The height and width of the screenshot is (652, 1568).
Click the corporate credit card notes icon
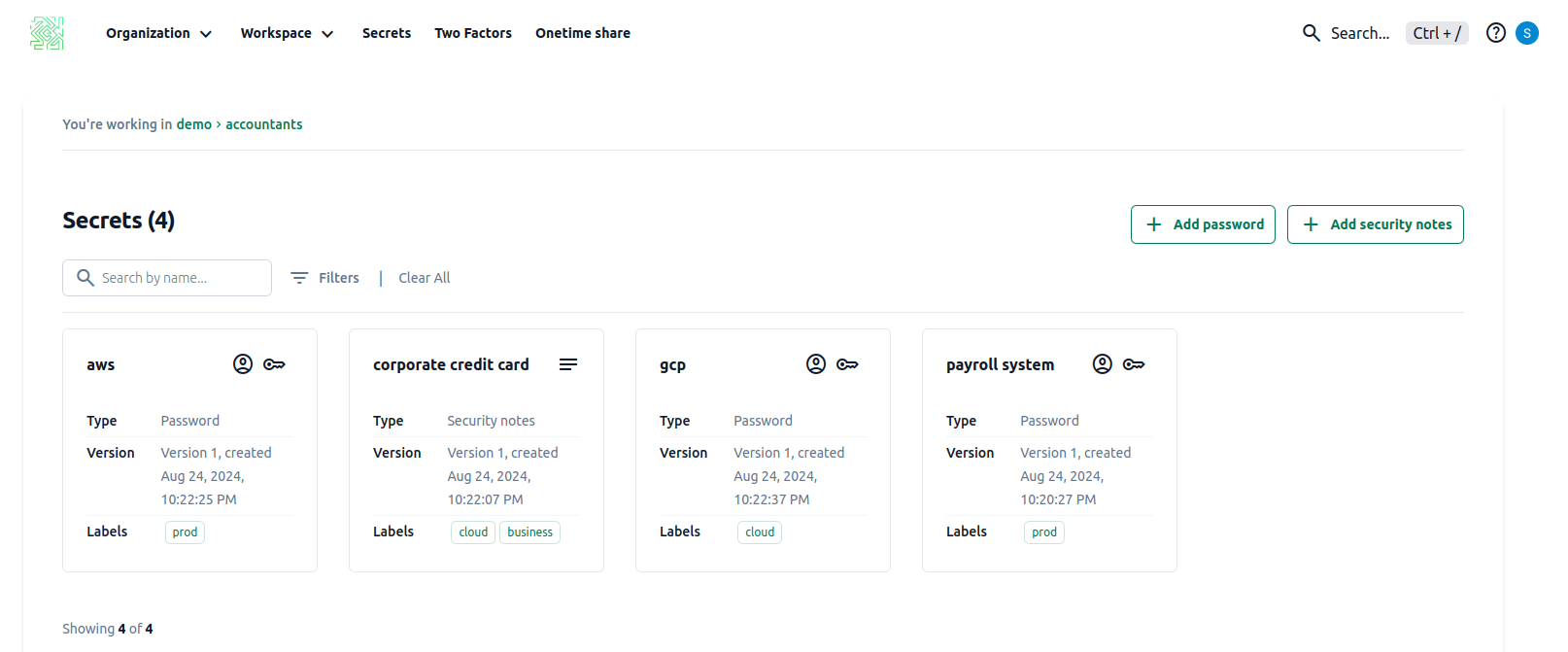click(568, 364)
